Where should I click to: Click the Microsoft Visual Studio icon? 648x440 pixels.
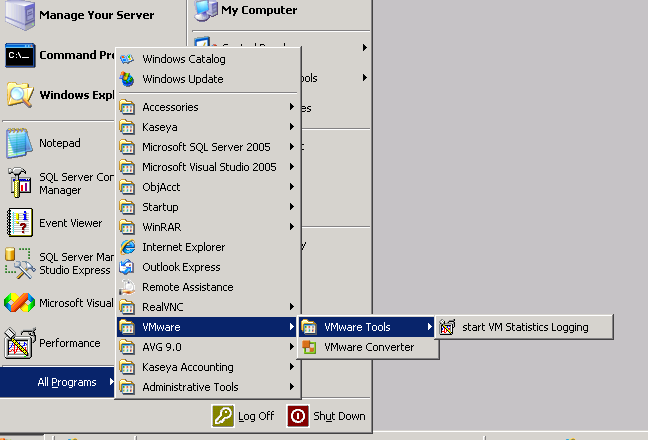pos(19,303)
